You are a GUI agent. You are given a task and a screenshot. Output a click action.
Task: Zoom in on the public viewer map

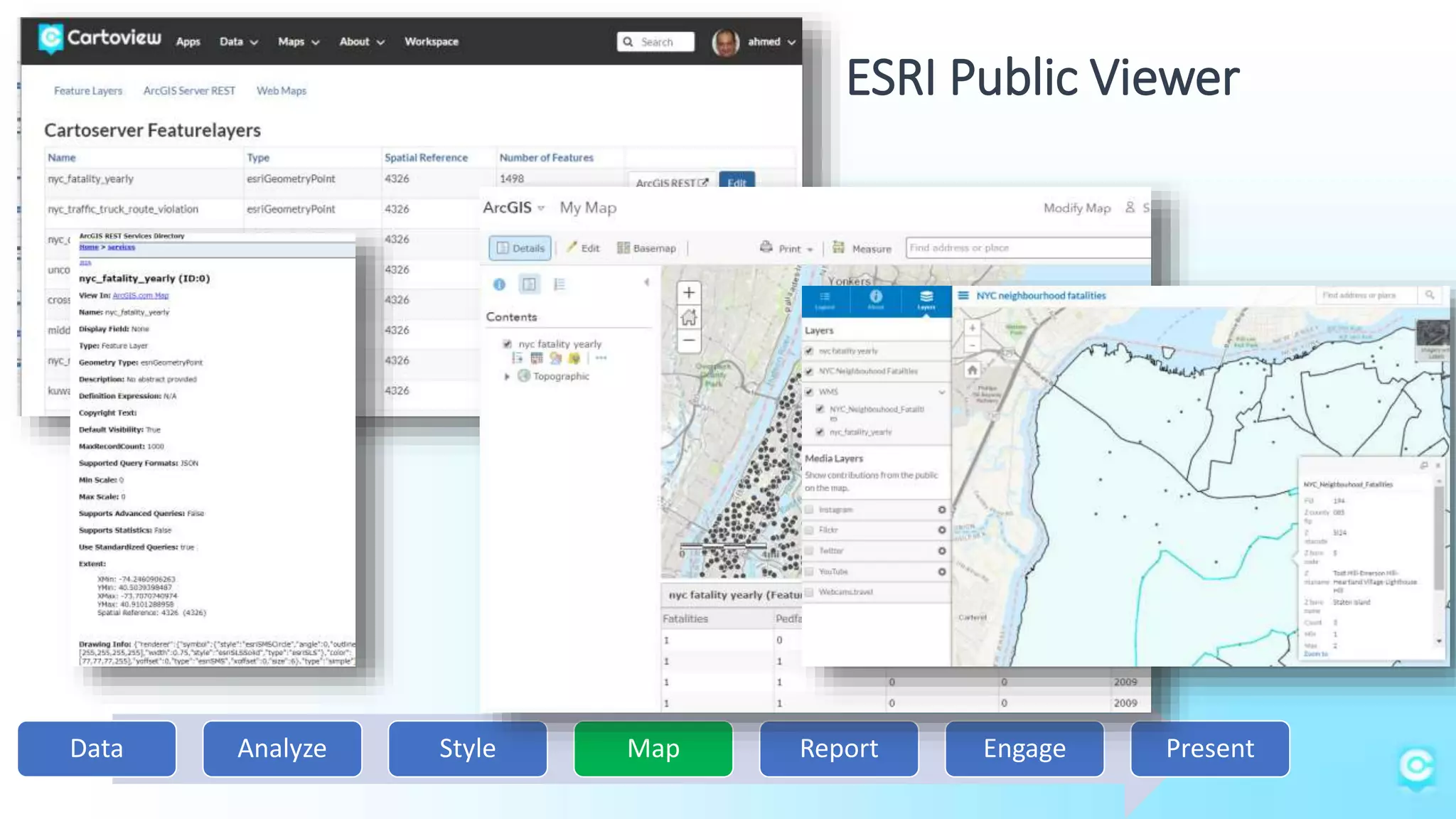(972, 328)
